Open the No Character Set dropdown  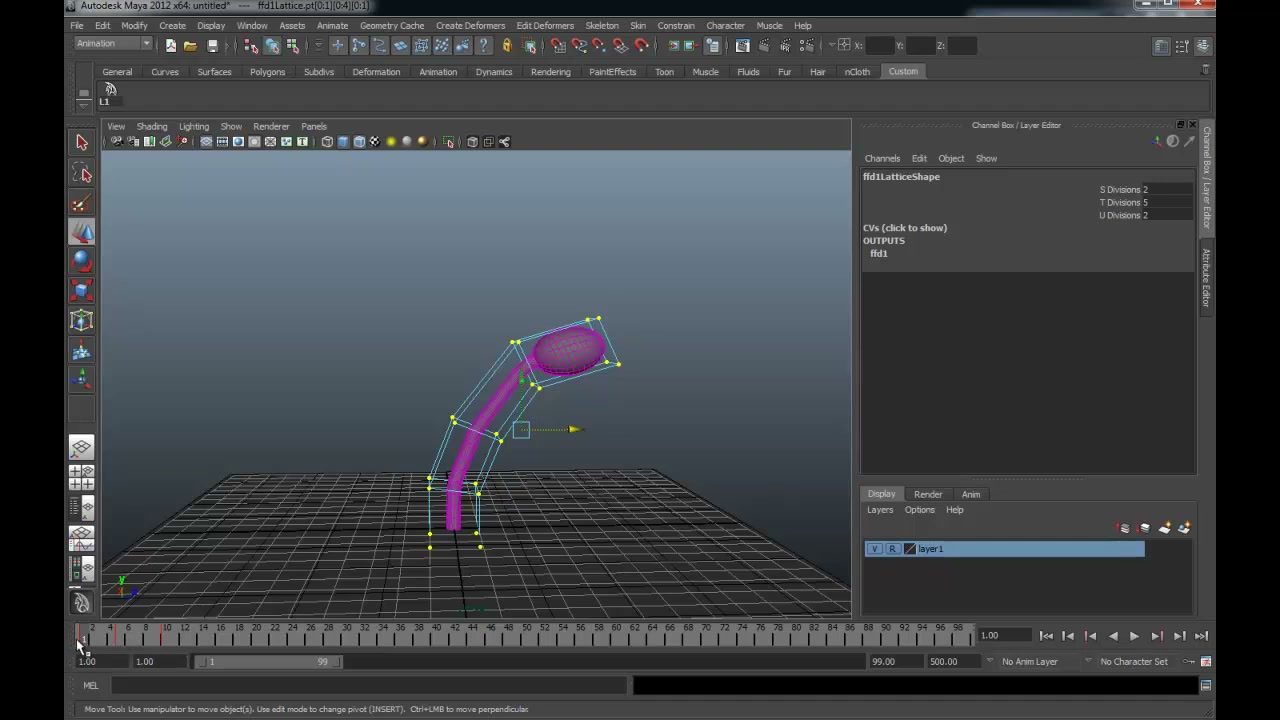pyautogui.click(x=1133, y=662)
